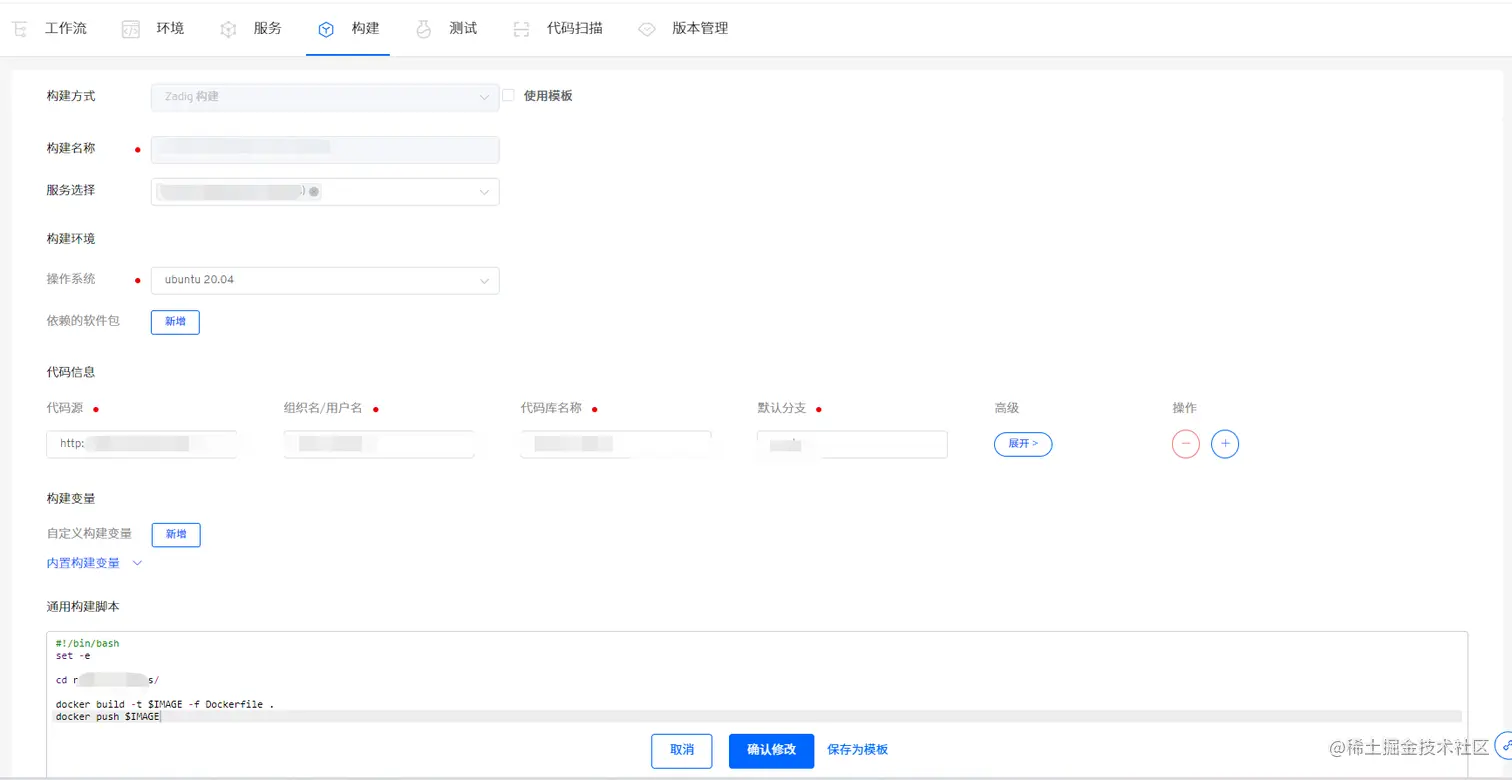The width and height of the screenshot is (1512, 780).
Task: Click the cube icon beside 构建
Action: (326, 29)
